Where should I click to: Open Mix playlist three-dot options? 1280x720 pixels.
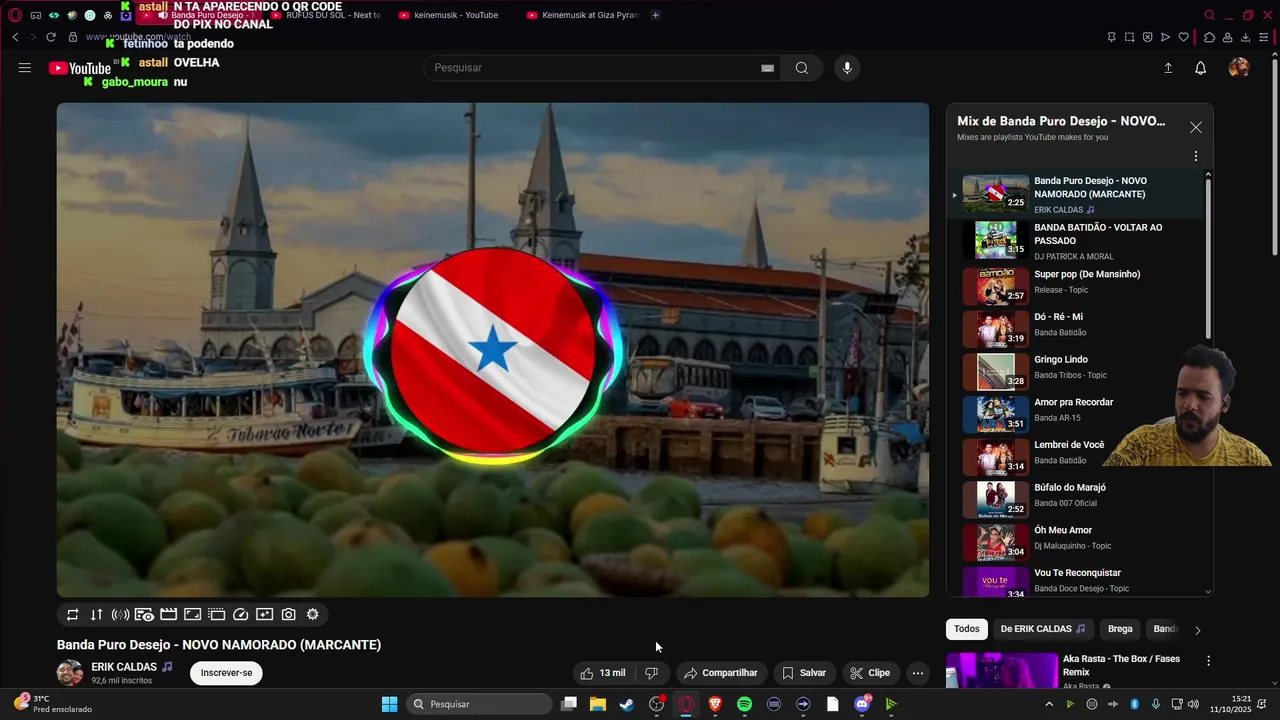click(1195, 156)
